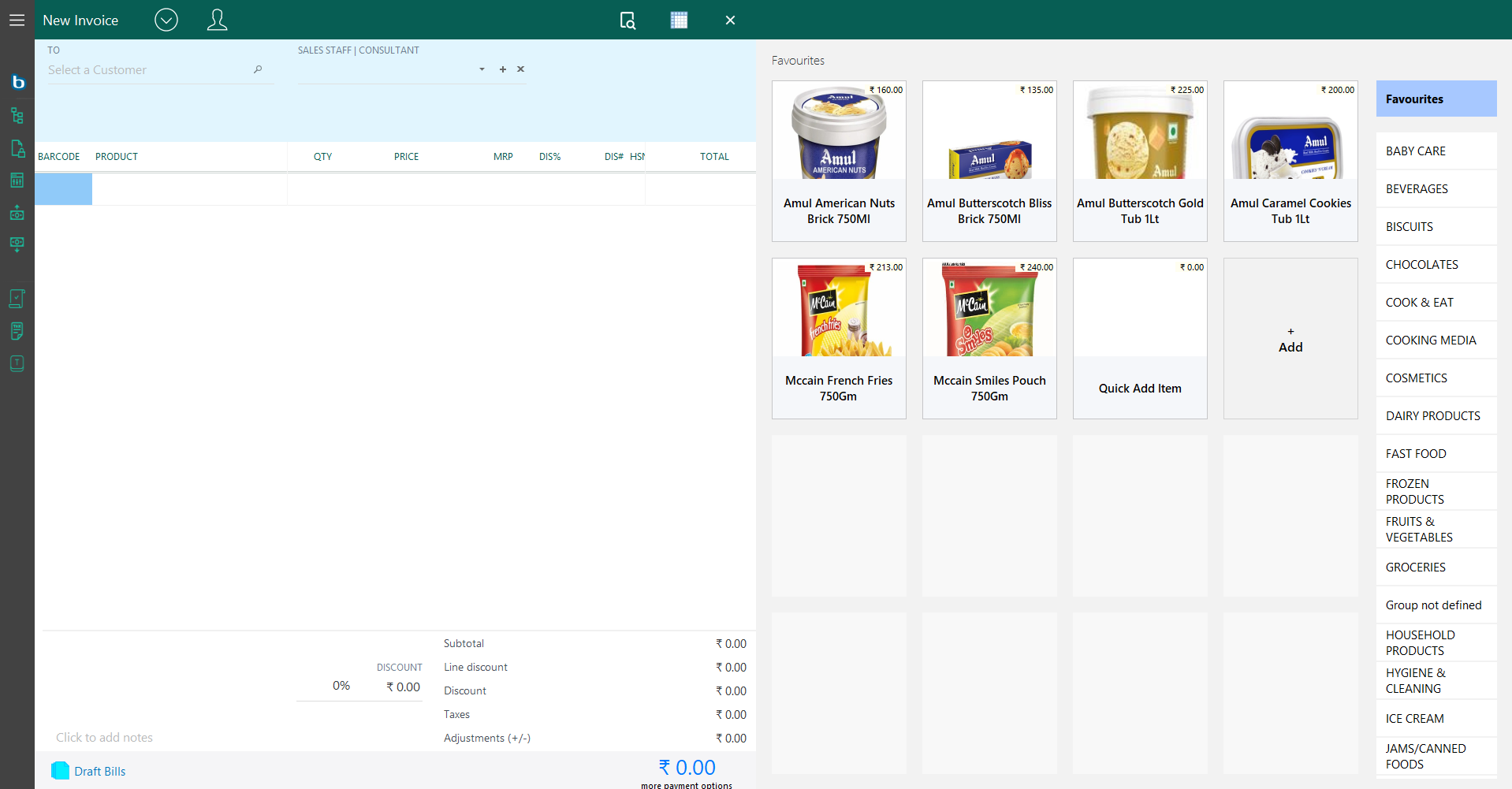
Task: Close the New Invoice with X icon
Action: (730, 20)
